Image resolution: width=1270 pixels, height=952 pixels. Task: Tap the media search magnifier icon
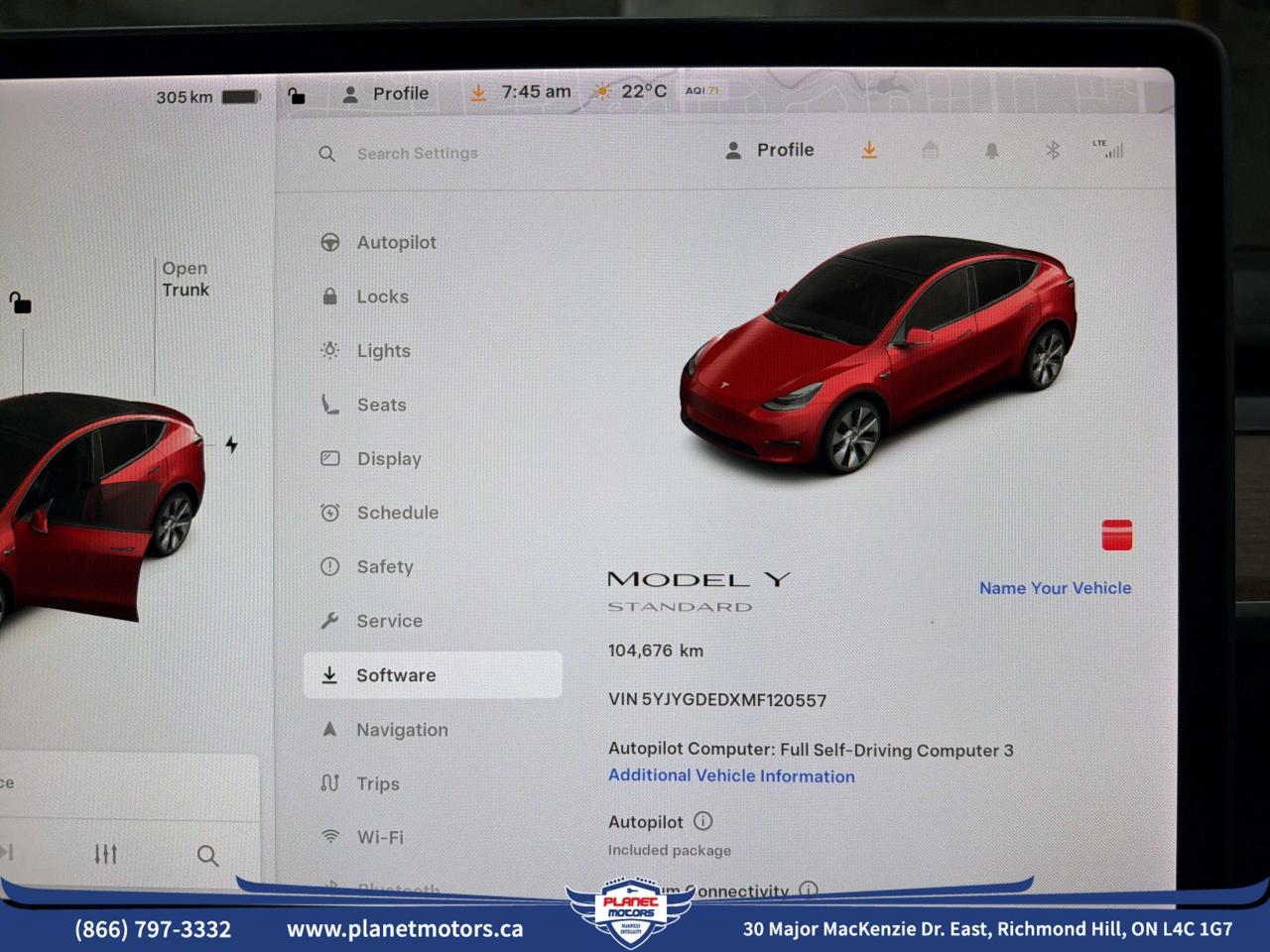point(207,854)
